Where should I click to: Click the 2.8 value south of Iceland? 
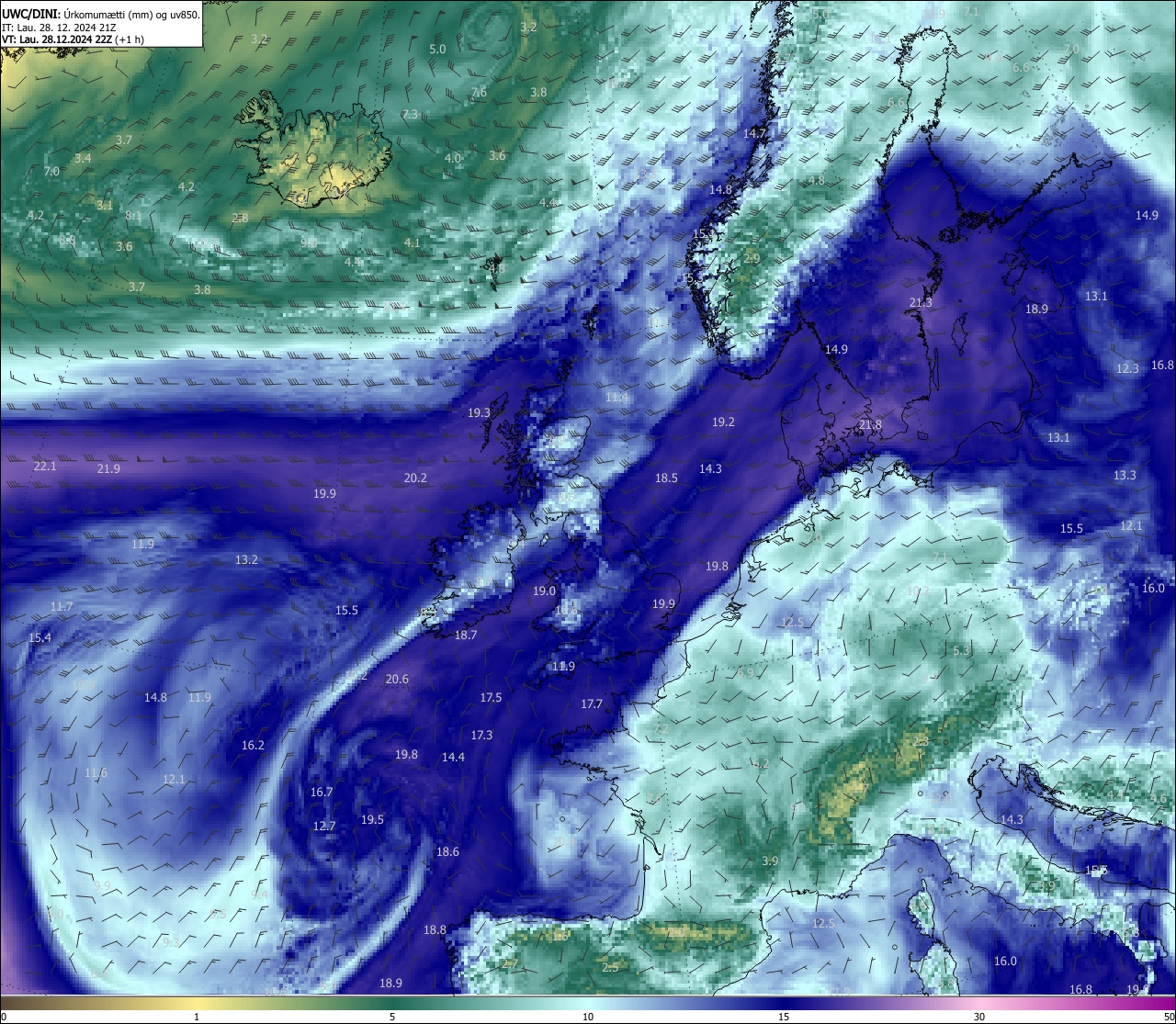(x=240, y=219)
